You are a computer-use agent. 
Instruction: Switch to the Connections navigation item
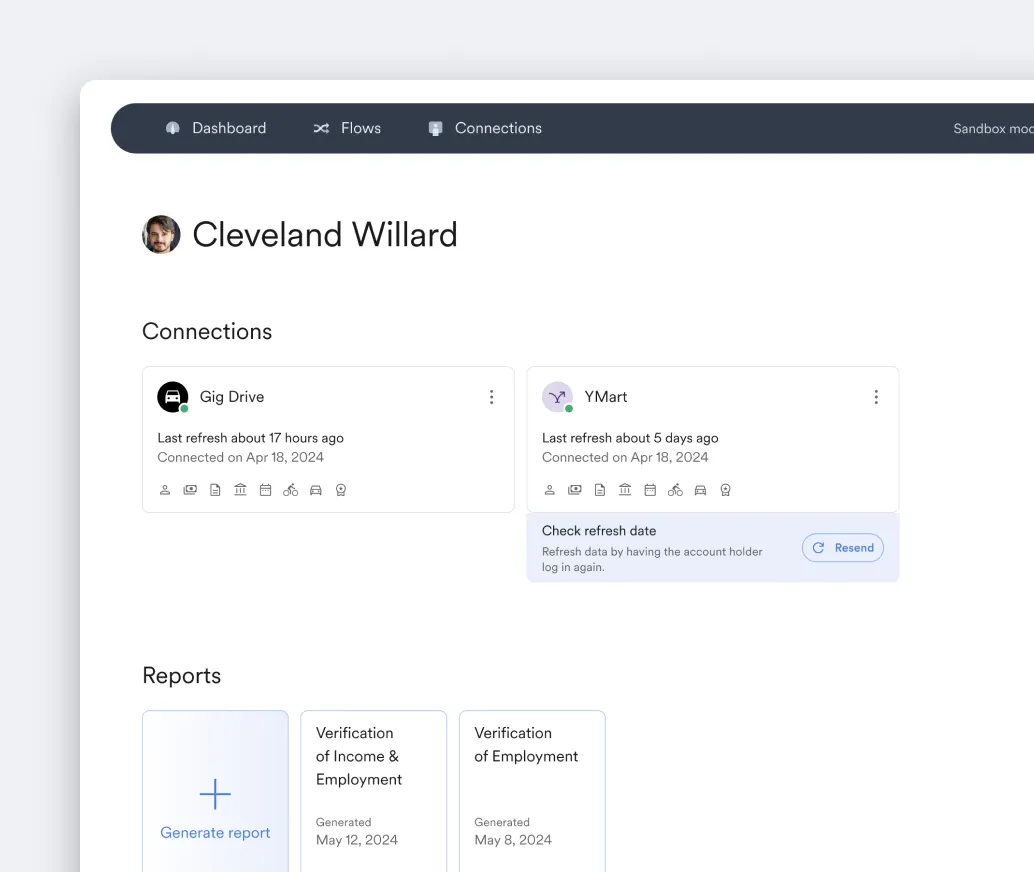pyautogui.click(x=485, y=128)
